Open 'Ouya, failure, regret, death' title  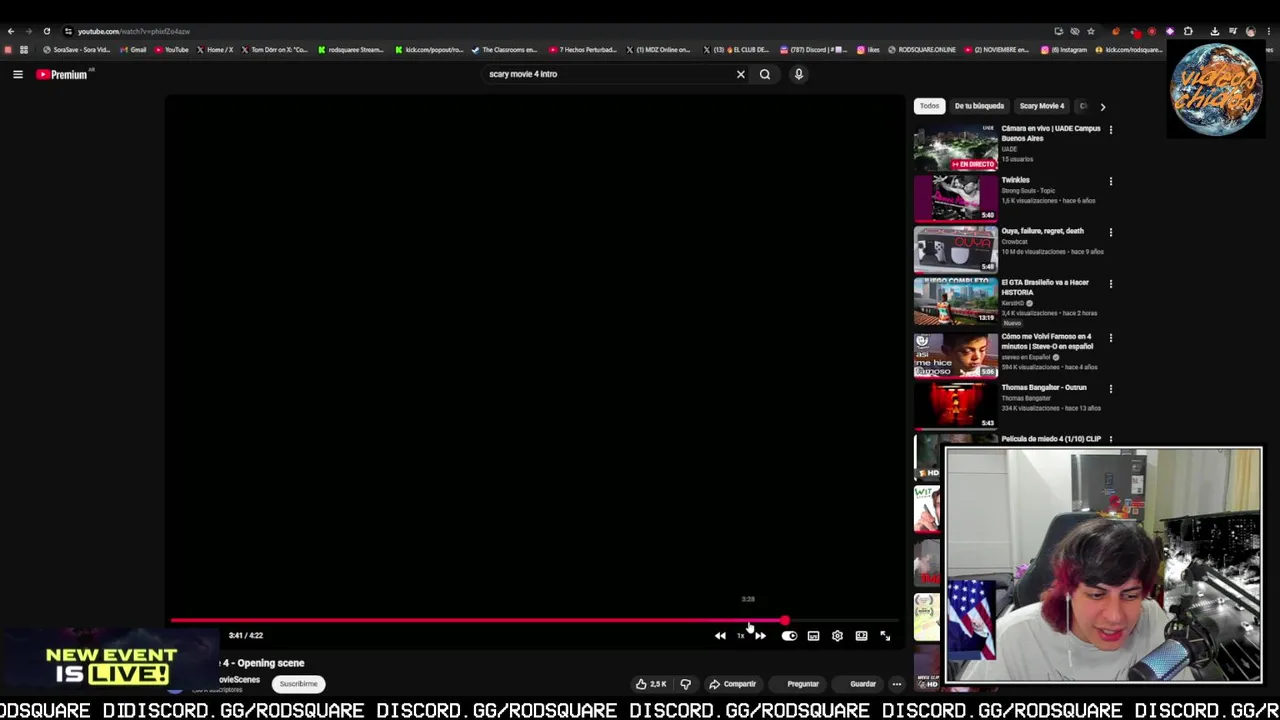(1042, 231)
